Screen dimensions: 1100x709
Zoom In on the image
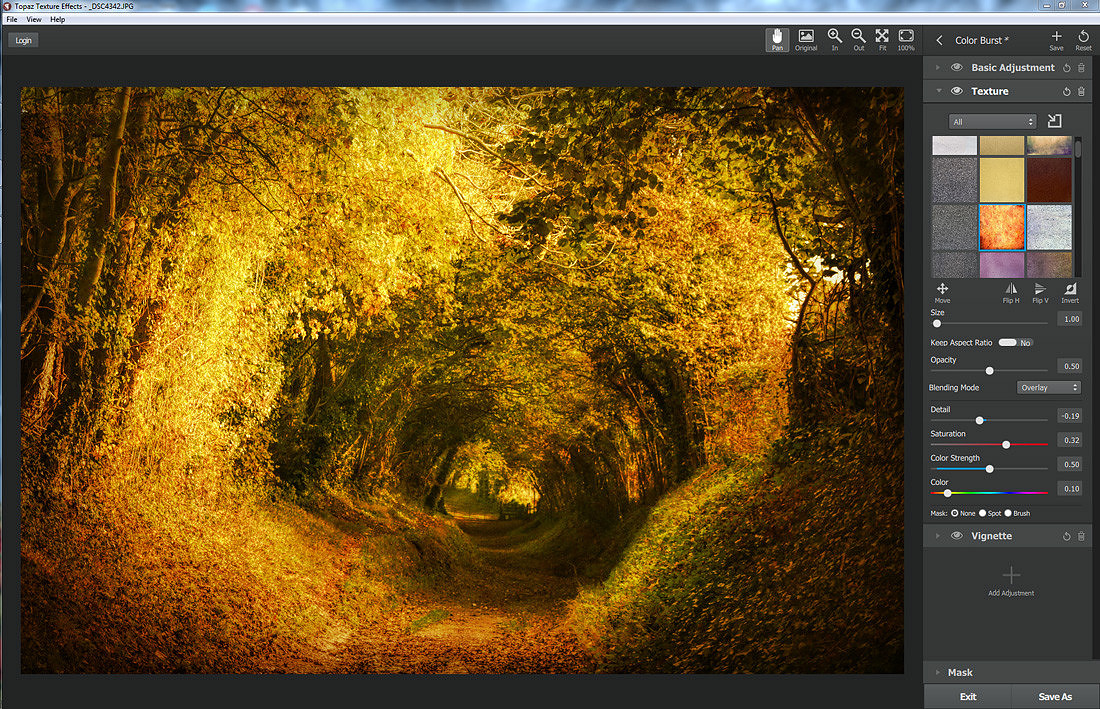(835, 40)
